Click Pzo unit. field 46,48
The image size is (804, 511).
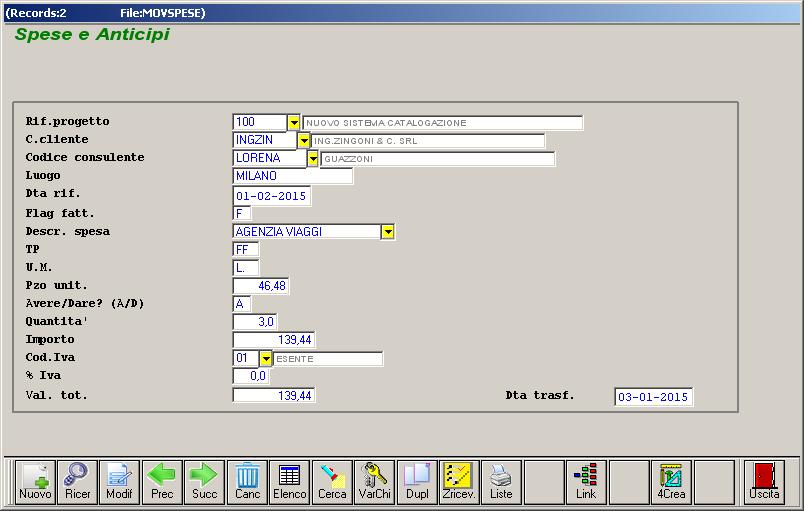click(261, 285)
